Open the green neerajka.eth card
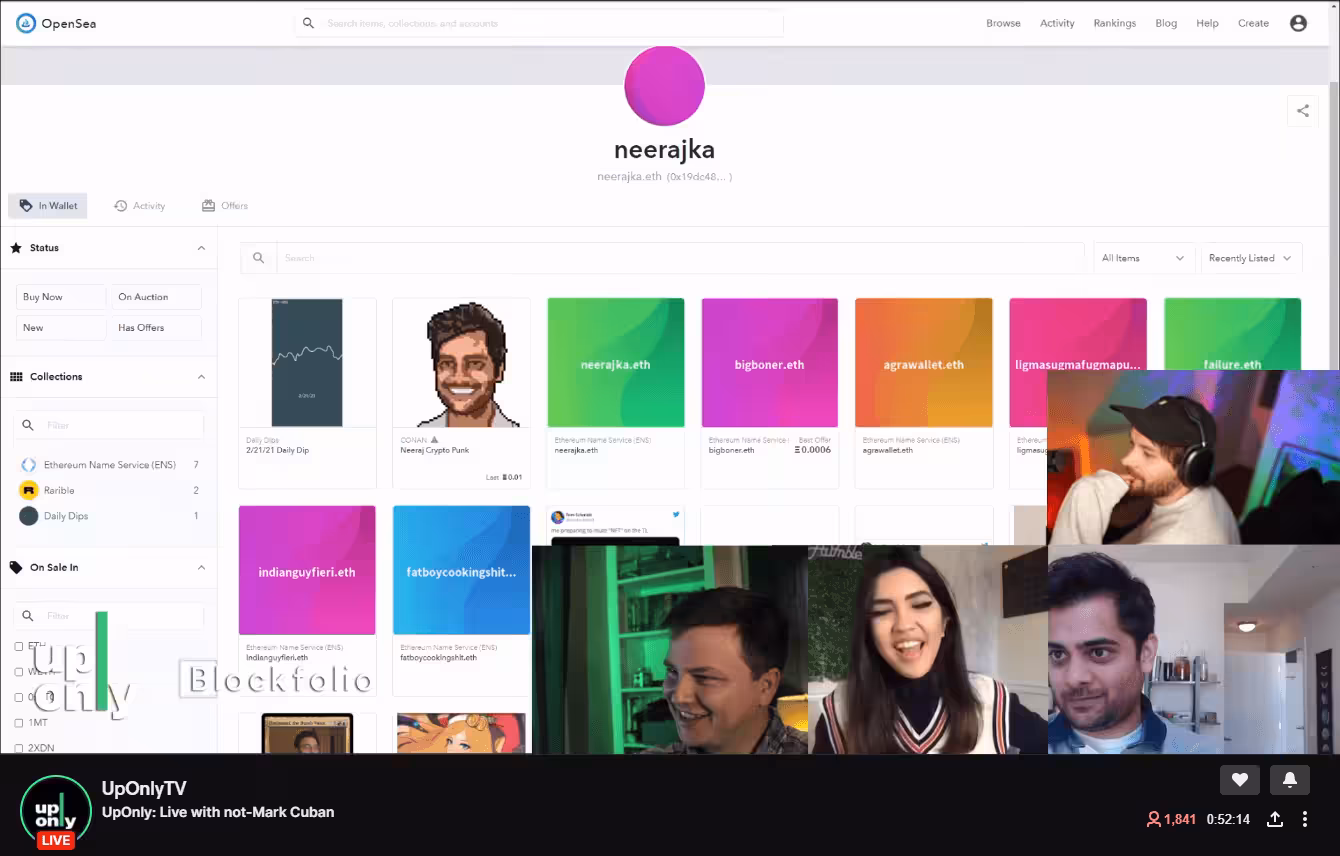This screenshot has height=856, width=1340. click(x=615, y=393)
